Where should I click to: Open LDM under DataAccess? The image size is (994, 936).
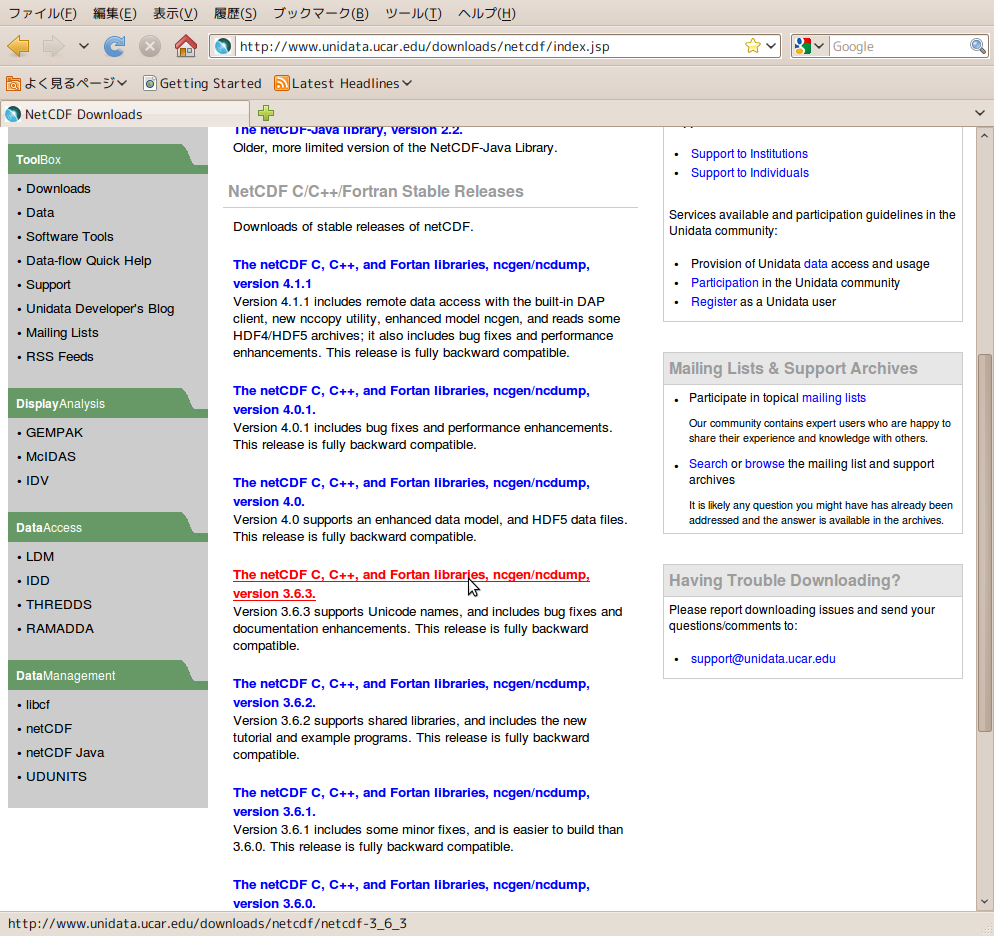pyautogui.click(x=40, y=557)
